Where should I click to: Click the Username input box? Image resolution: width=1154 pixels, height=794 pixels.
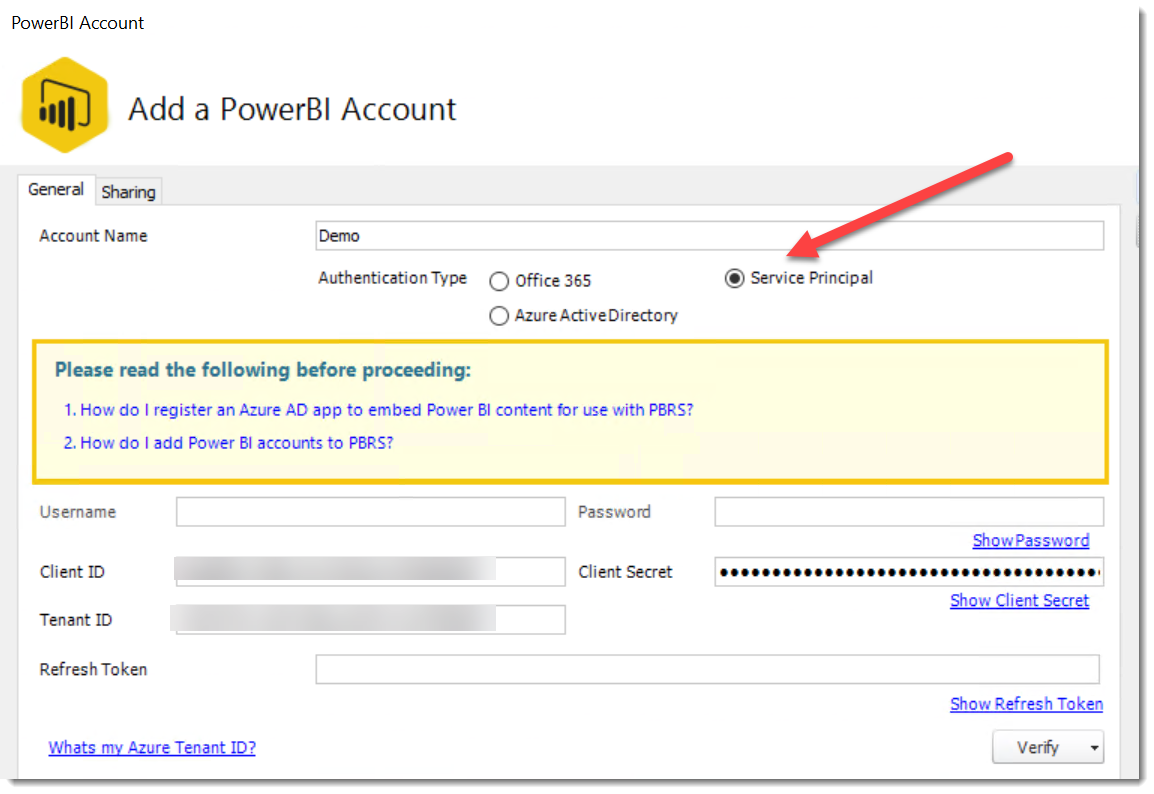click(370, 511)
